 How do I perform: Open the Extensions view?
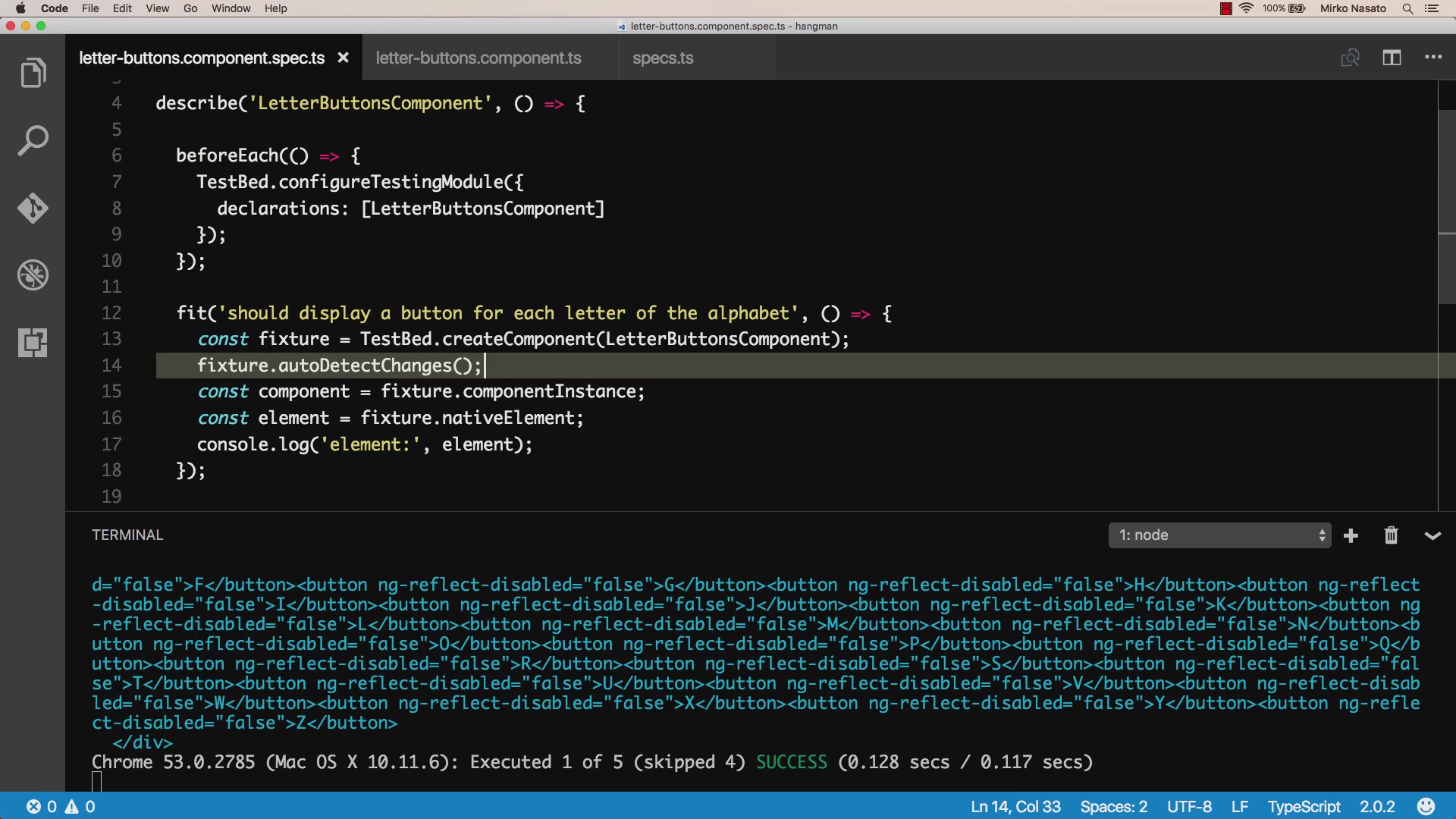click(x=33, y=343)
